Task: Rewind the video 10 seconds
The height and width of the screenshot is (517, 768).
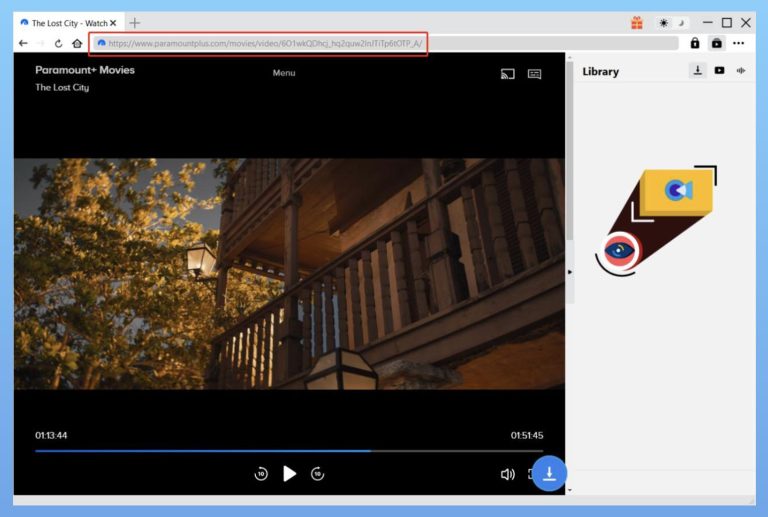Action: pos(261,474)
